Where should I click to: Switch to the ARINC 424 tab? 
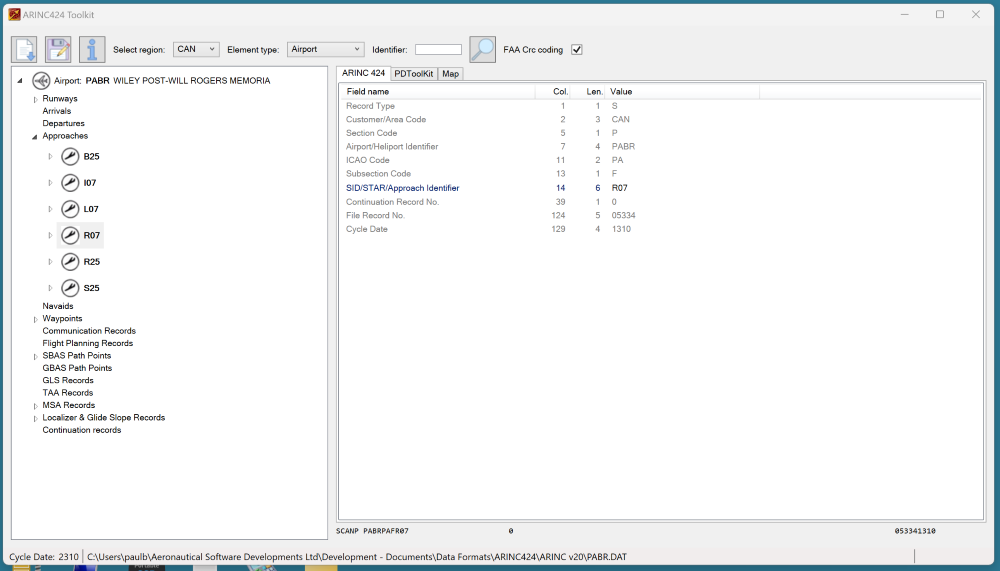(363, 73)
